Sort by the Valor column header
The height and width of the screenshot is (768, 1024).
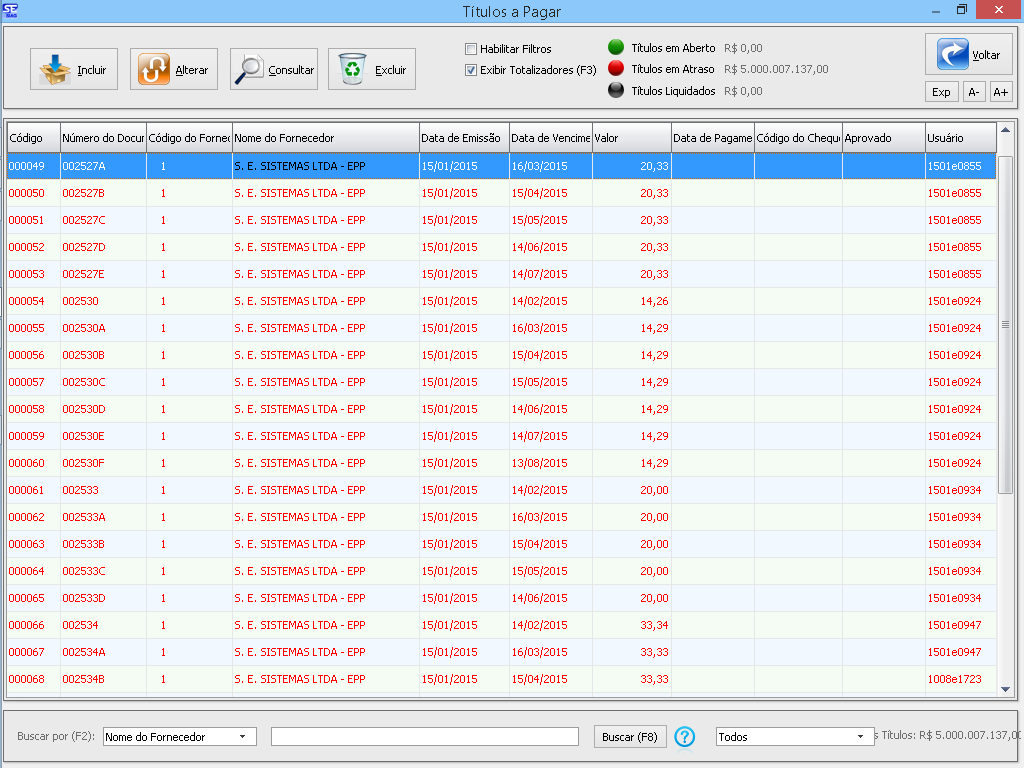631,138
